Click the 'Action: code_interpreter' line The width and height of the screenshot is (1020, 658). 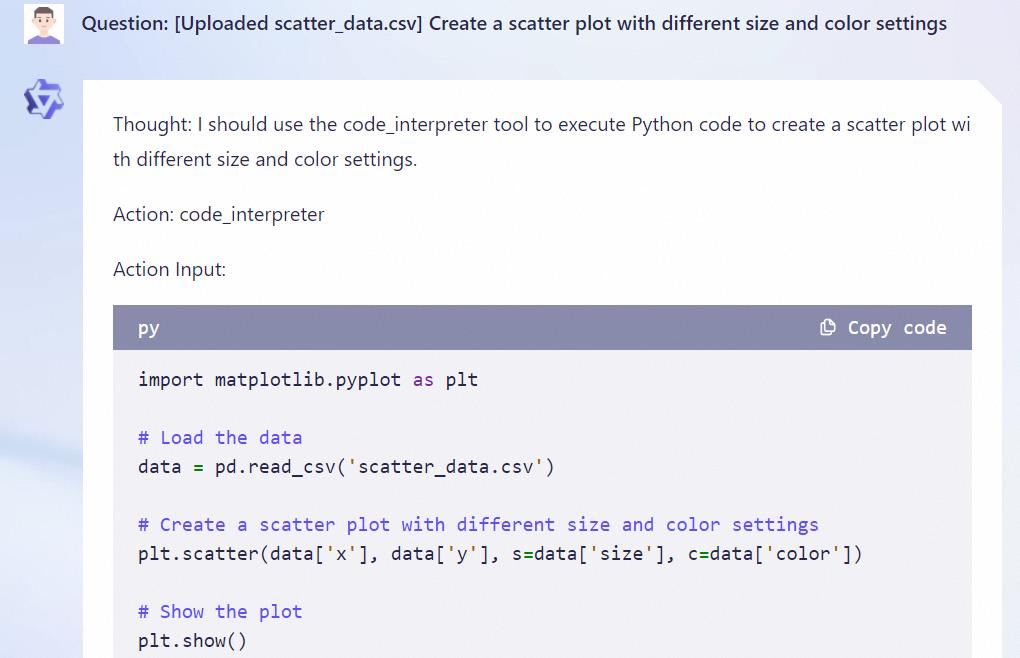(x=218, y=214)
